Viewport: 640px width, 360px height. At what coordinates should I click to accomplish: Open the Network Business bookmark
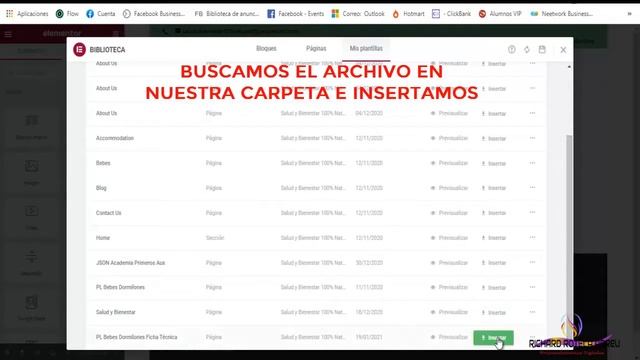tap(562, 14)
